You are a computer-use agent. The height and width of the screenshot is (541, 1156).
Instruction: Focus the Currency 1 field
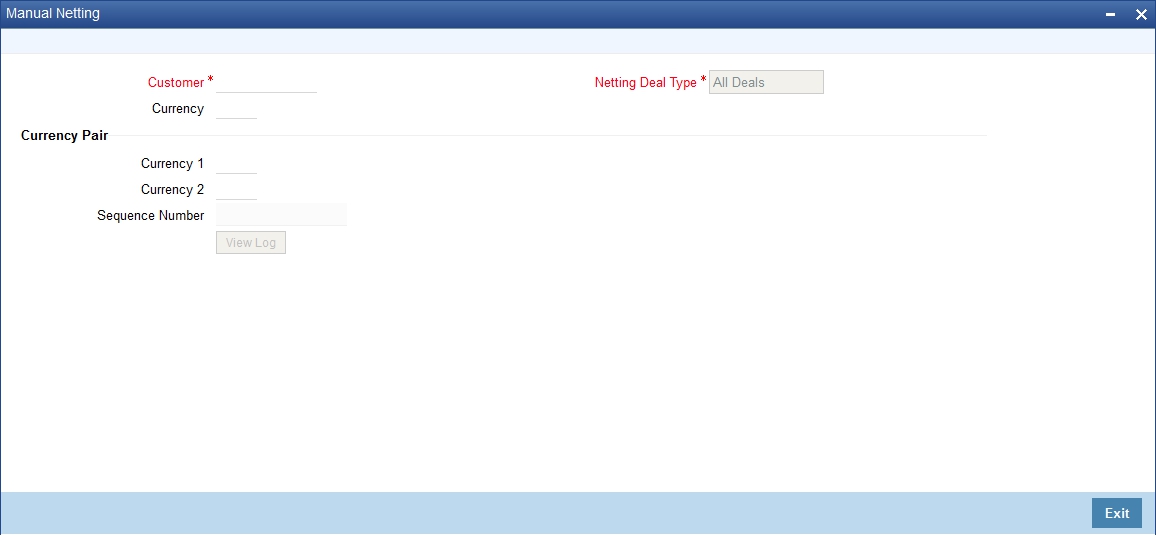tap(236, 164)
